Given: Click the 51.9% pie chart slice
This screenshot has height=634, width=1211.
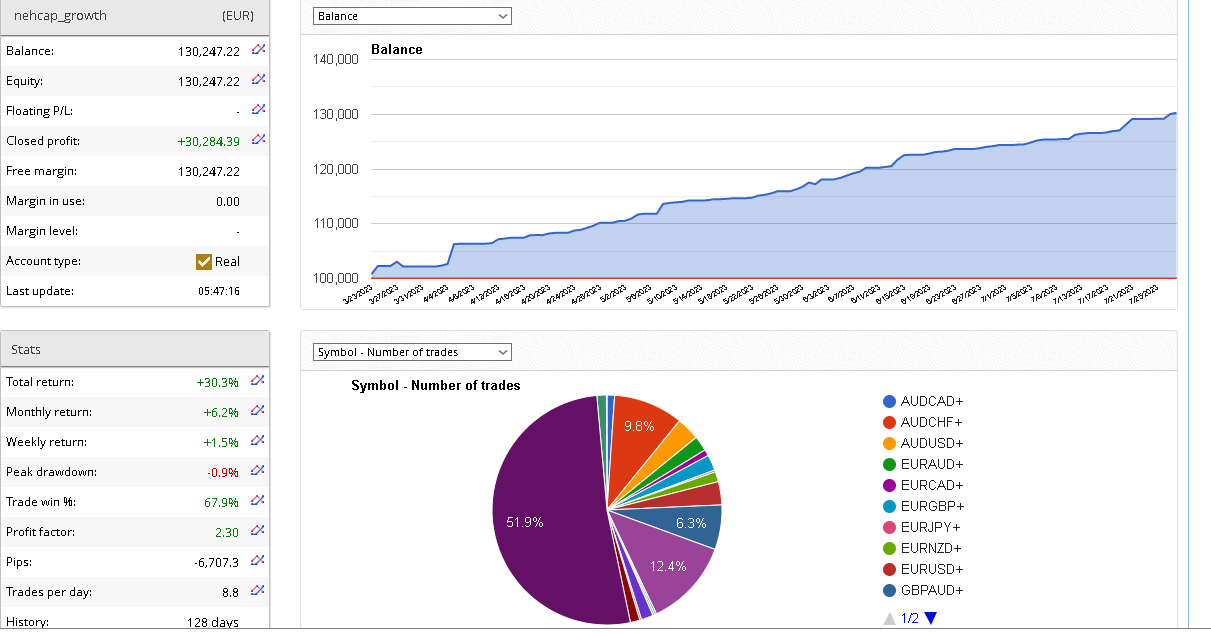Looking at the screenshot, I should [x=540, y=520].
